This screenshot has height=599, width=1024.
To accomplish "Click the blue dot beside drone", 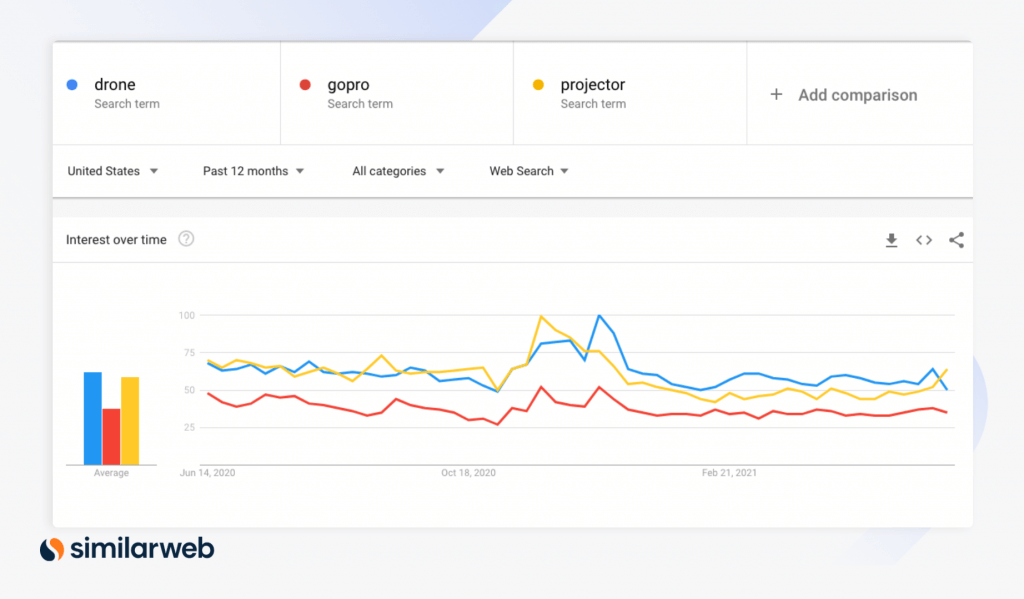I will [x=72, y=85].
